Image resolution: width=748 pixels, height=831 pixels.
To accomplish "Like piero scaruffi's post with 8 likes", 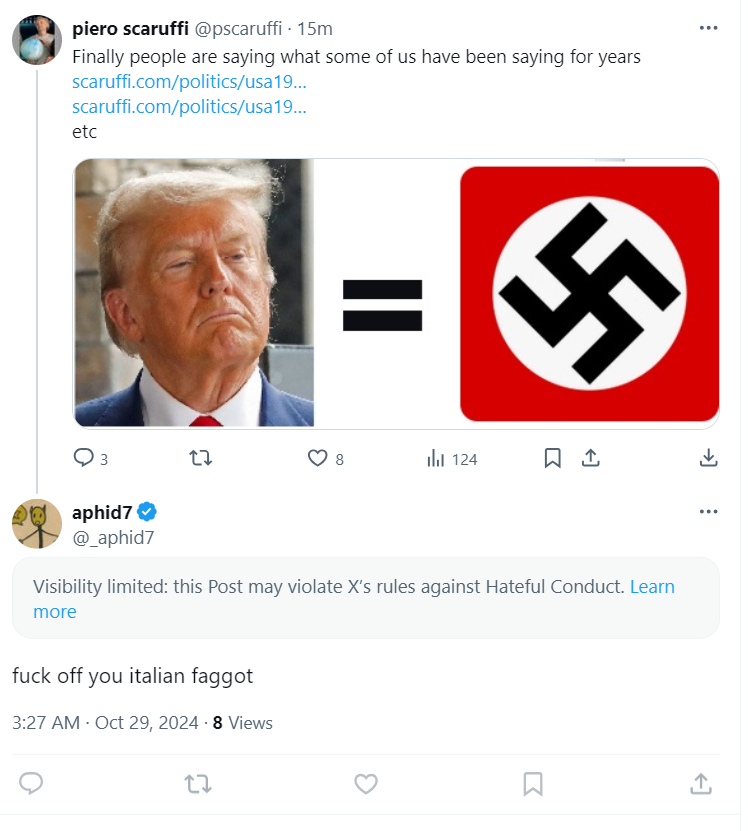I will pyautogui.click(x=318, y=458).
